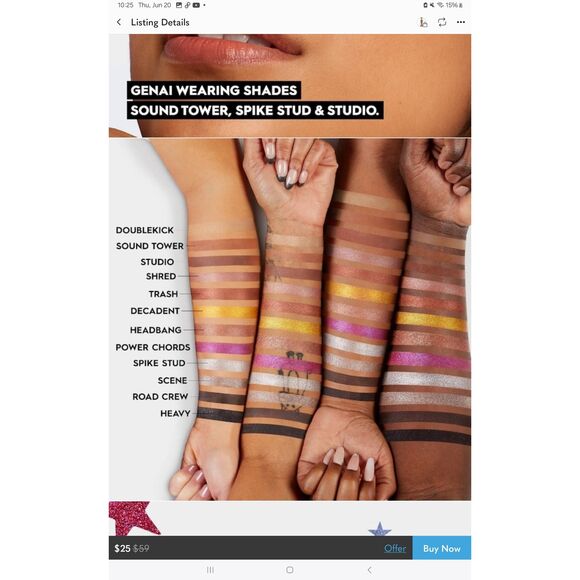
Task: Tap the Listing Details title
Action: (160, 22)
